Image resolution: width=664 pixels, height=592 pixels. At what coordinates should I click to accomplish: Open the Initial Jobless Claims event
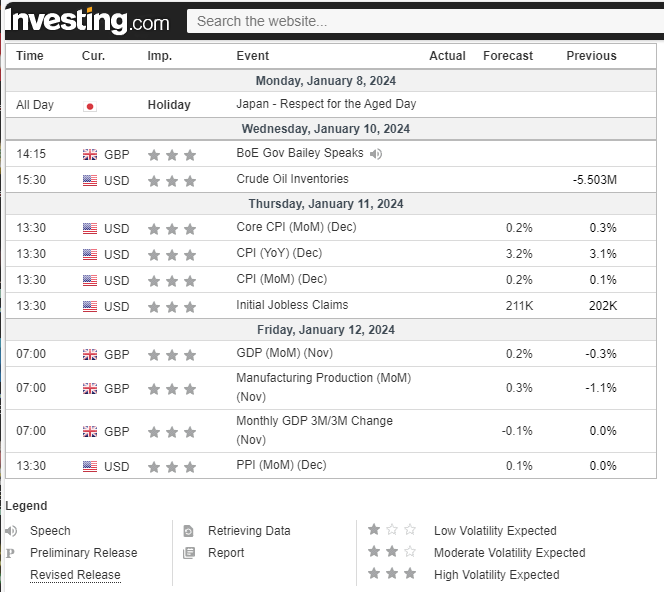pos(292,305)
